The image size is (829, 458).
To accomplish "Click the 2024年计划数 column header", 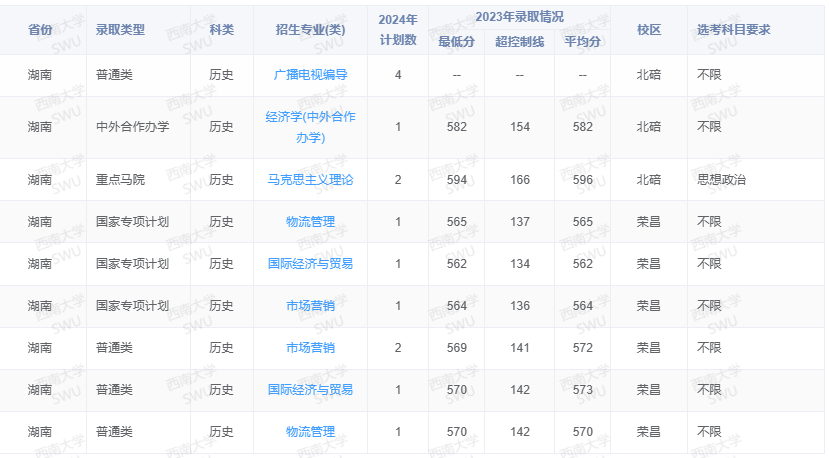I will pos(398,30).
